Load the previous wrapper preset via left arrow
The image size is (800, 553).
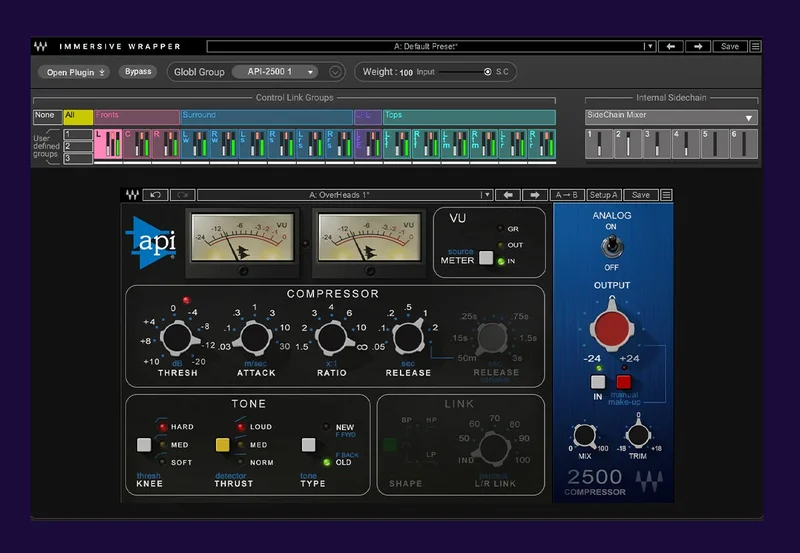tap(670, 46)
